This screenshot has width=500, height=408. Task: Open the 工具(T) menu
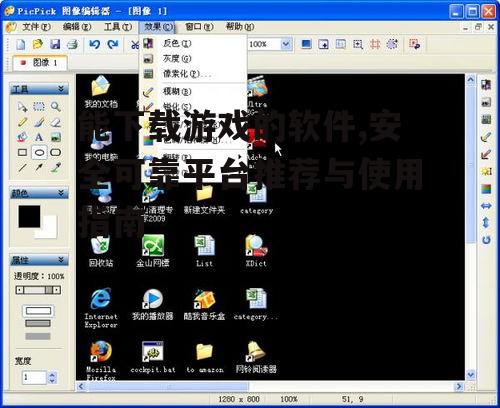click(x=118, y=27)
